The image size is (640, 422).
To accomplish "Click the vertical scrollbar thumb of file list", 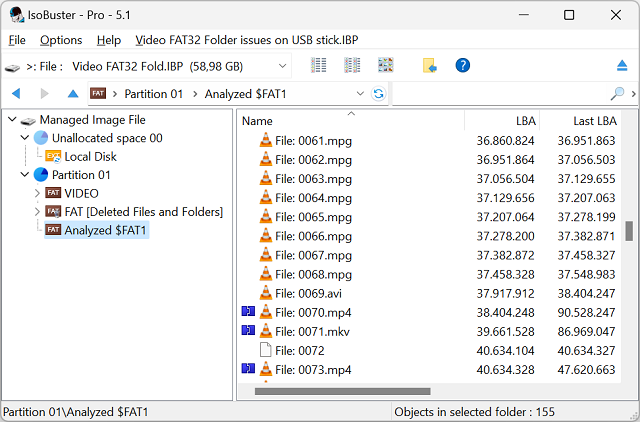I will coord(629,231).
